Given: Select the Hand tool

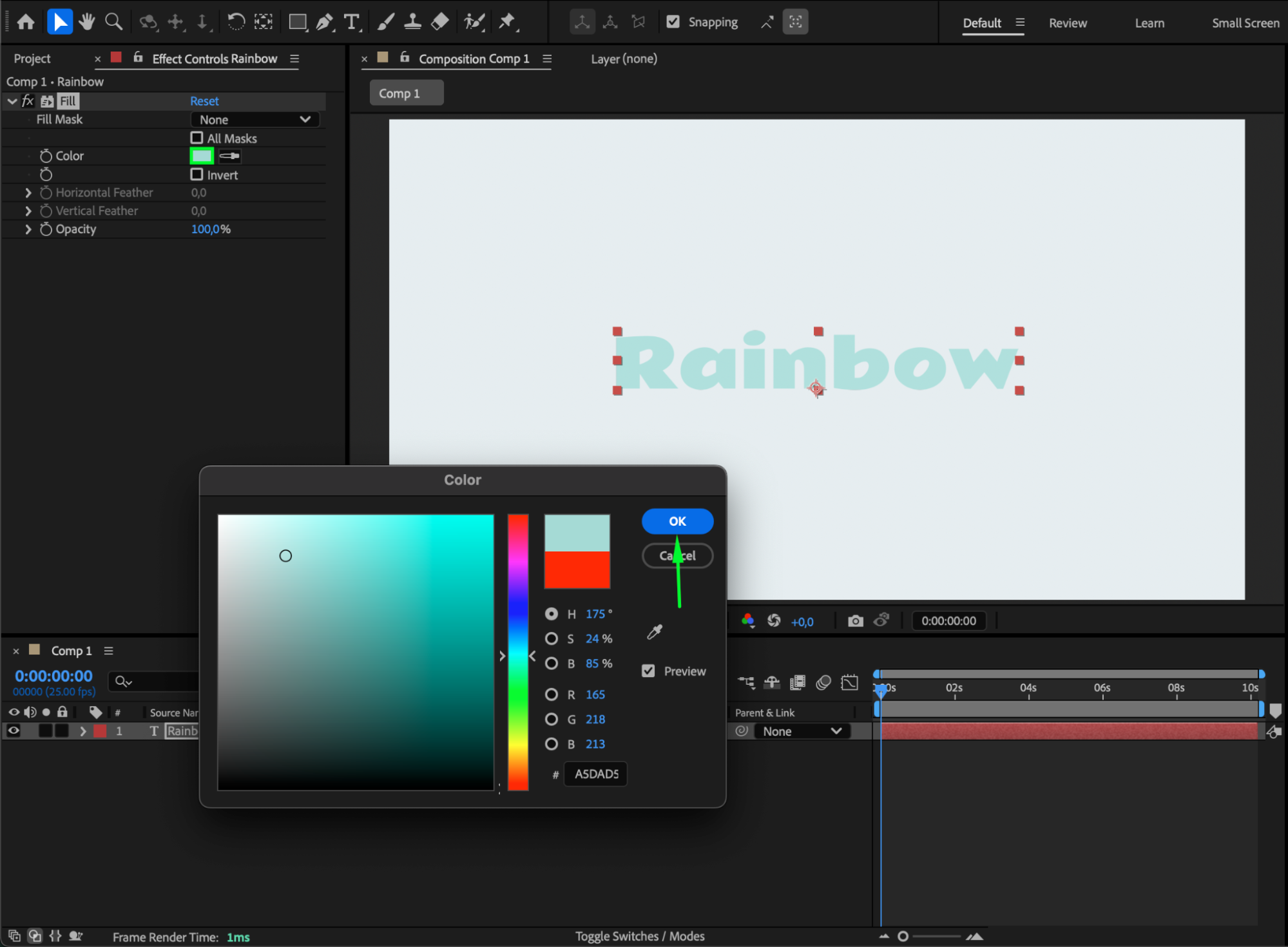Looking at the screenshot, I should pyautogui.click(x=86, y=22).
